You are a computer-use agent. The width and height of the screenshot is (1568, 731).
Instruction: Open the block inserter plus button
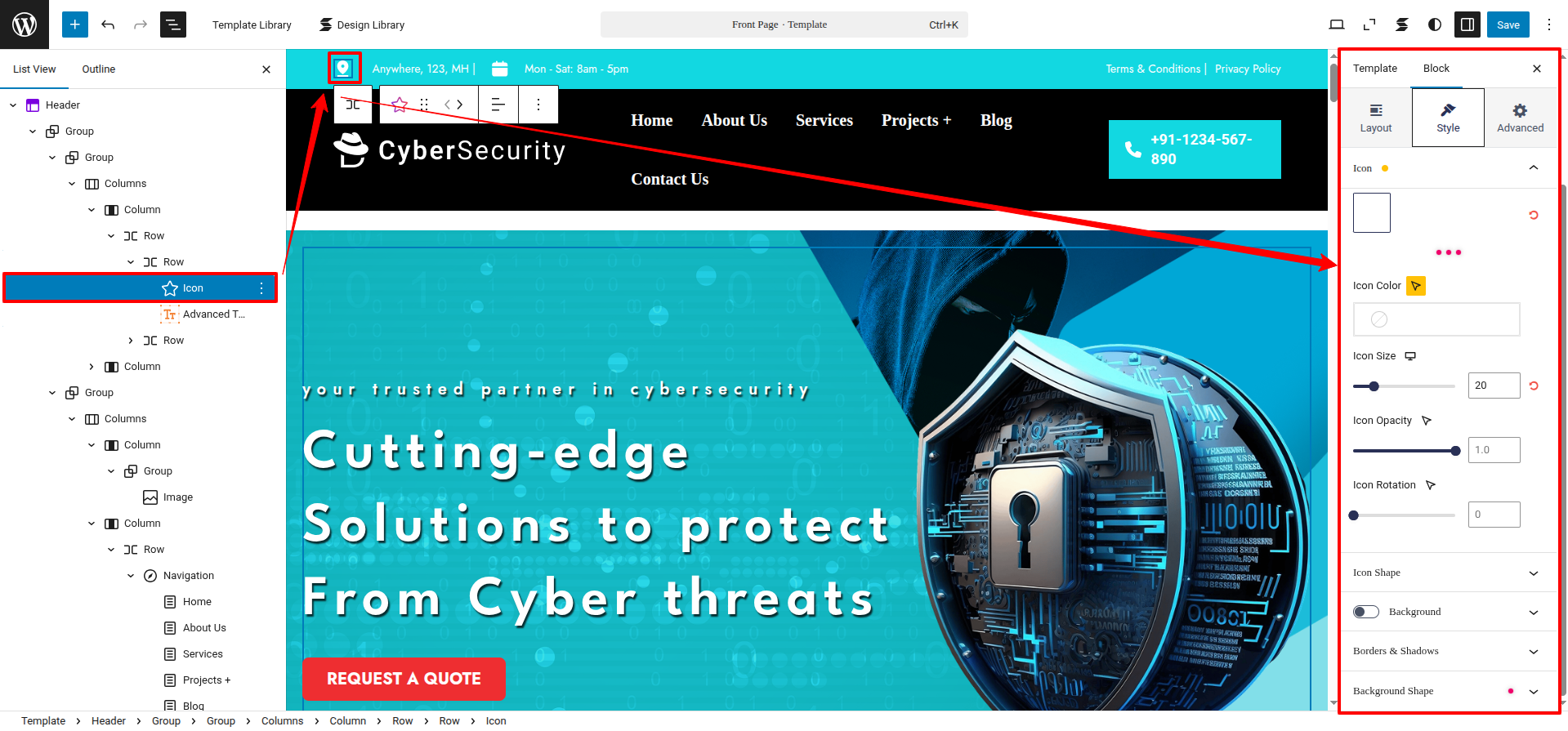pyautogui.click(x=74, y=25)
